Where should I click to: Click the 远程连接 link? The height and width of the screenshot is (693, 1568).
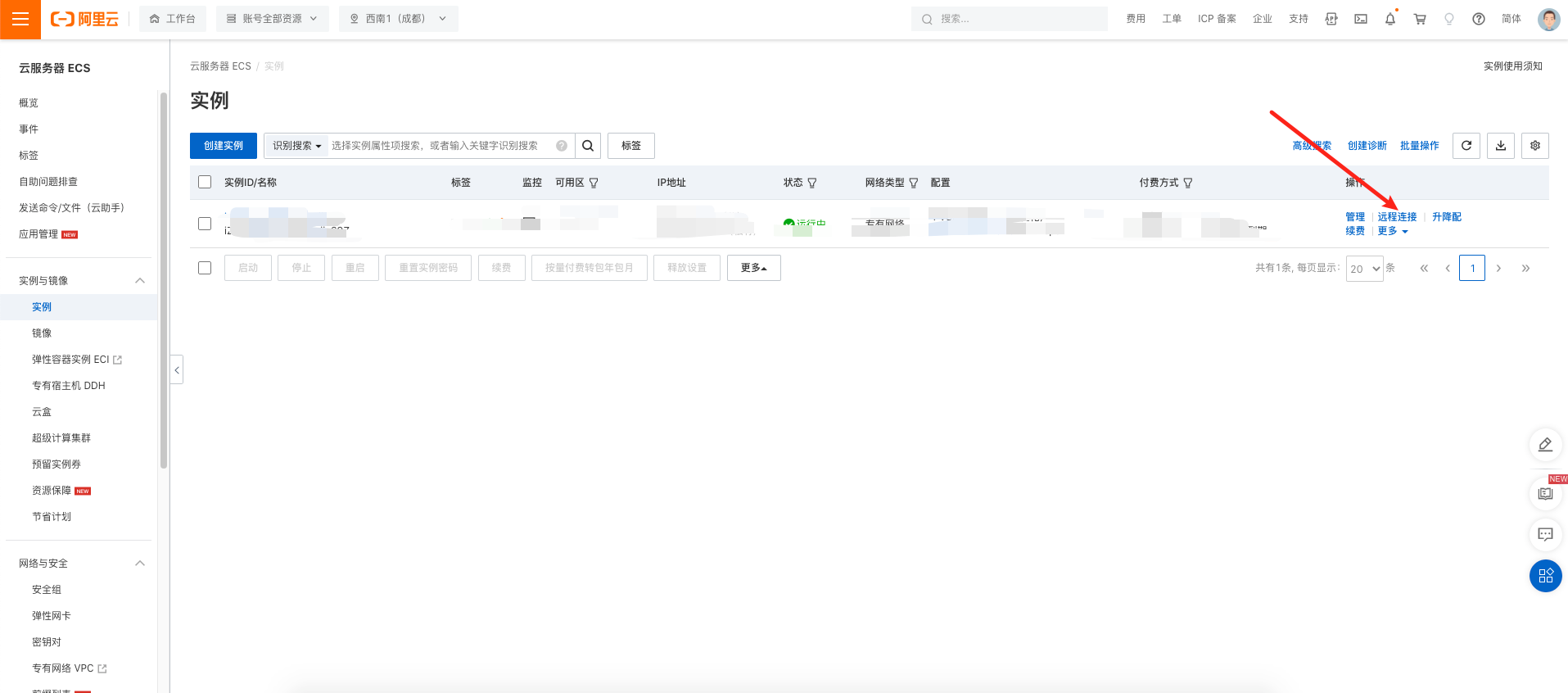[1397, 217]
